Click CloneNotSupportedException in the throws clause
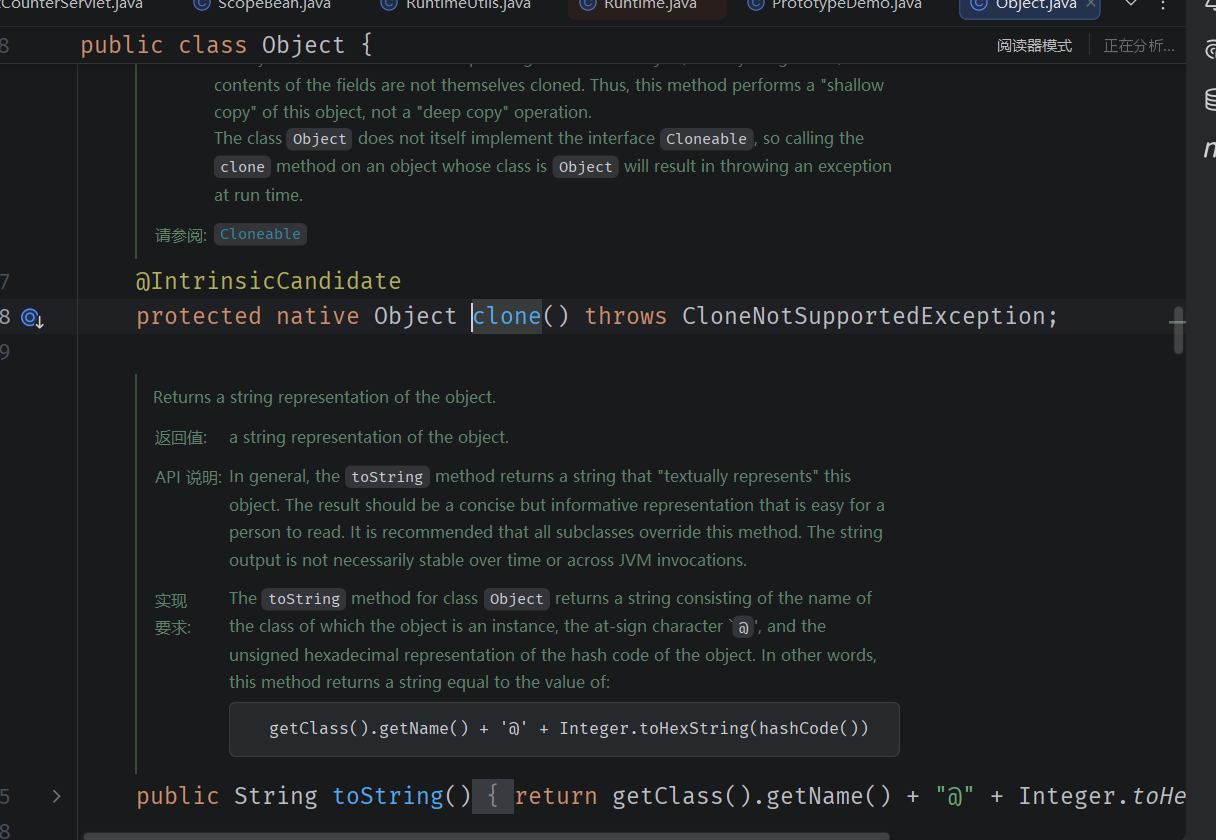Image resolution: width=1216 pixels, height=840 pixels. pyautogui.click(x=863, y=316)
